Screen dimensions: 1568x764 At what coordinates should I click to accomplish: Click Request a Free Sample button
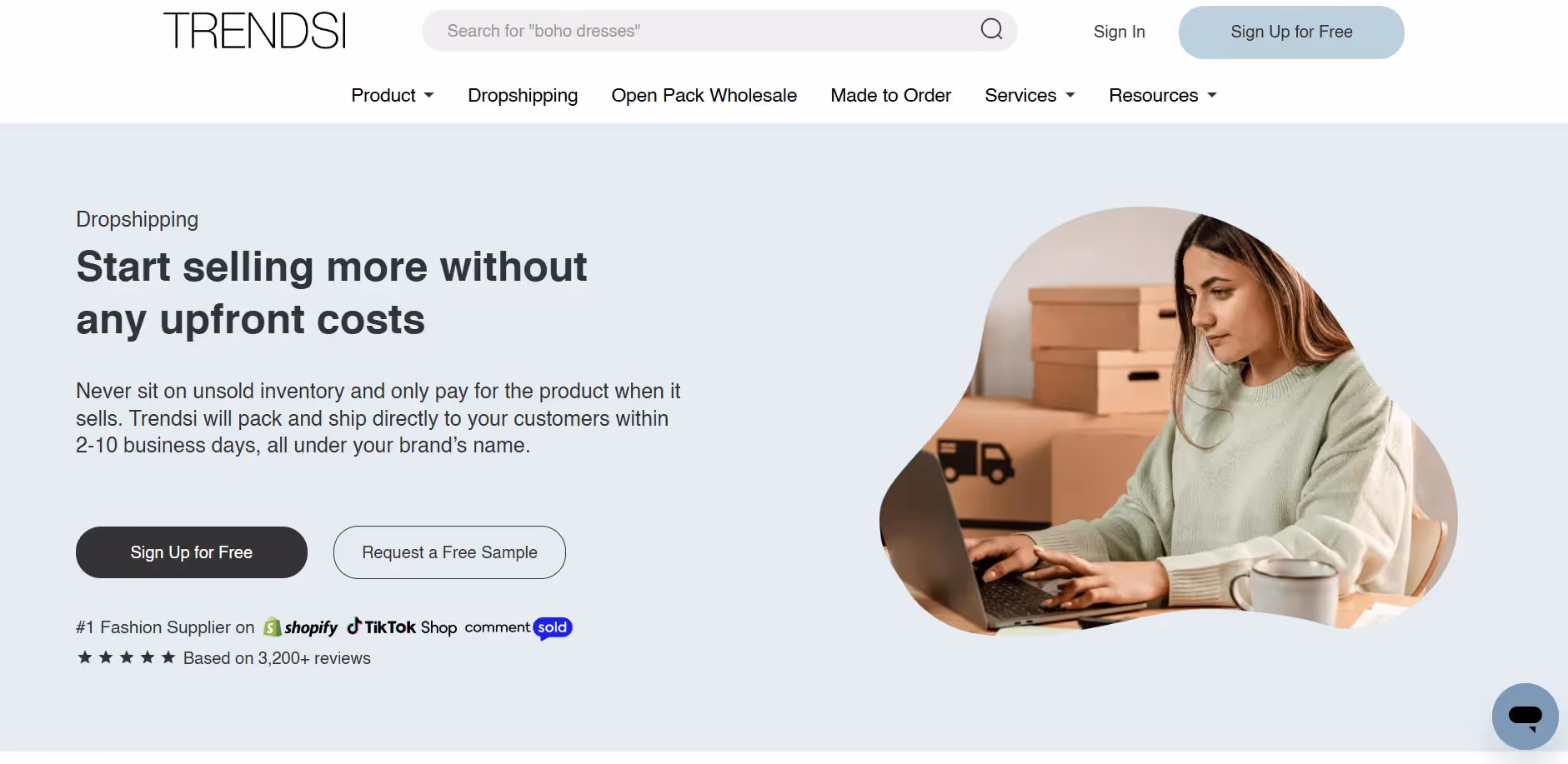click(x=449, y=552)
